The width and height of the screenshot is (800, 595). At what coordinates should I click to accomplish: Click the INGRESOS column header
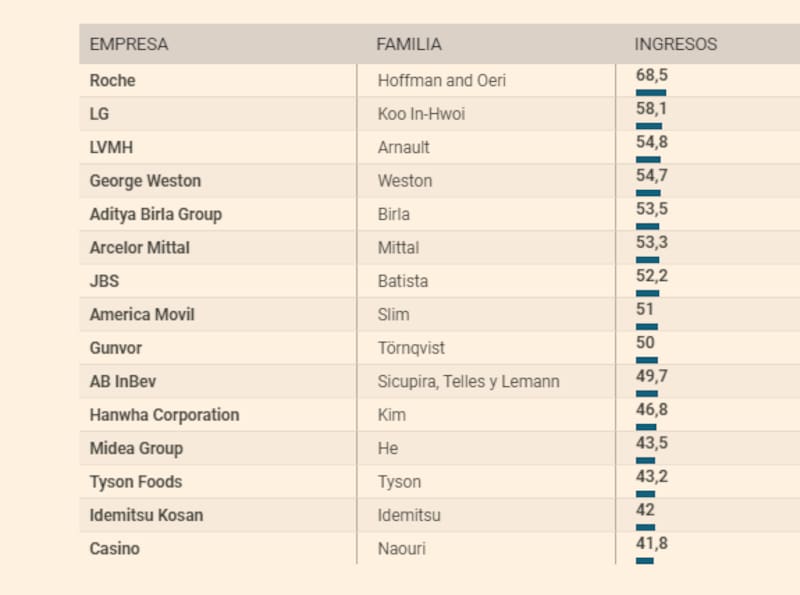675,44
